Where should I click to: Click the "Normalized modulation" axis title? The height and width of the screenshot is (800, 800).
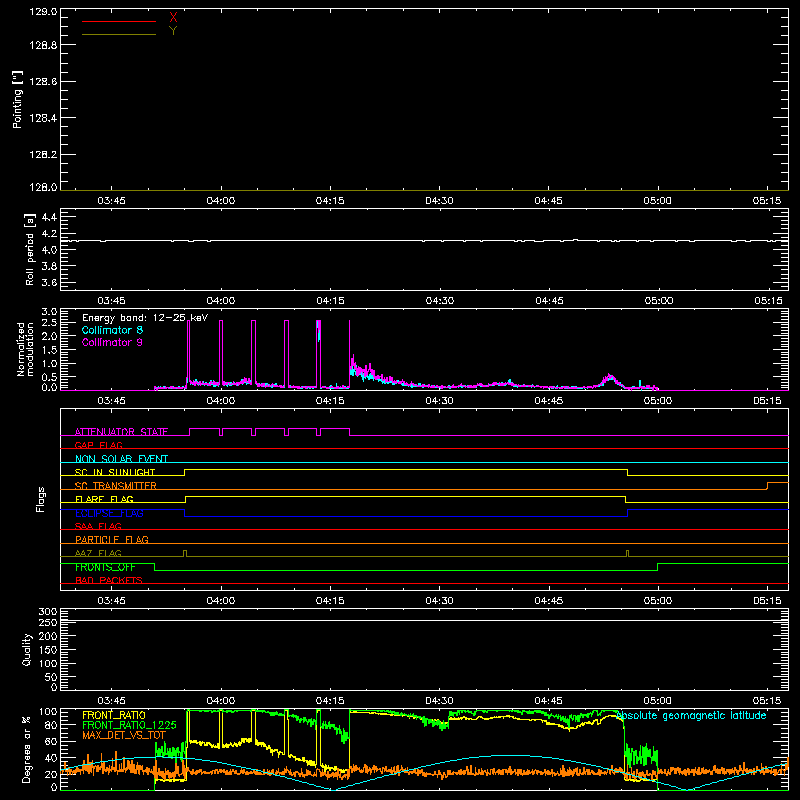tap(25, 349)
